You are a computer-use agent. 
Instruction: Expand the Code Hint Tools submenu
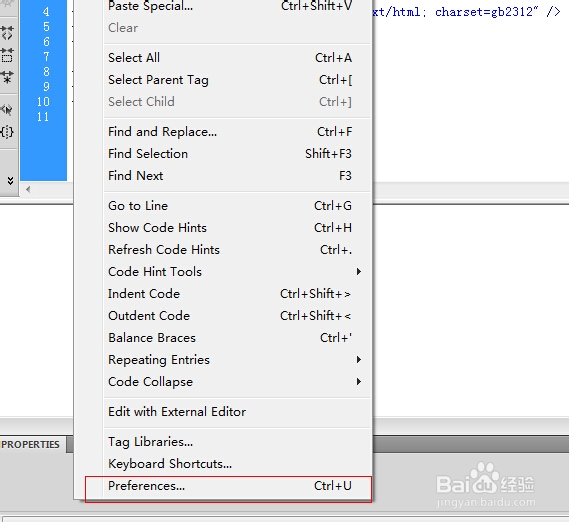click(229, 272)
